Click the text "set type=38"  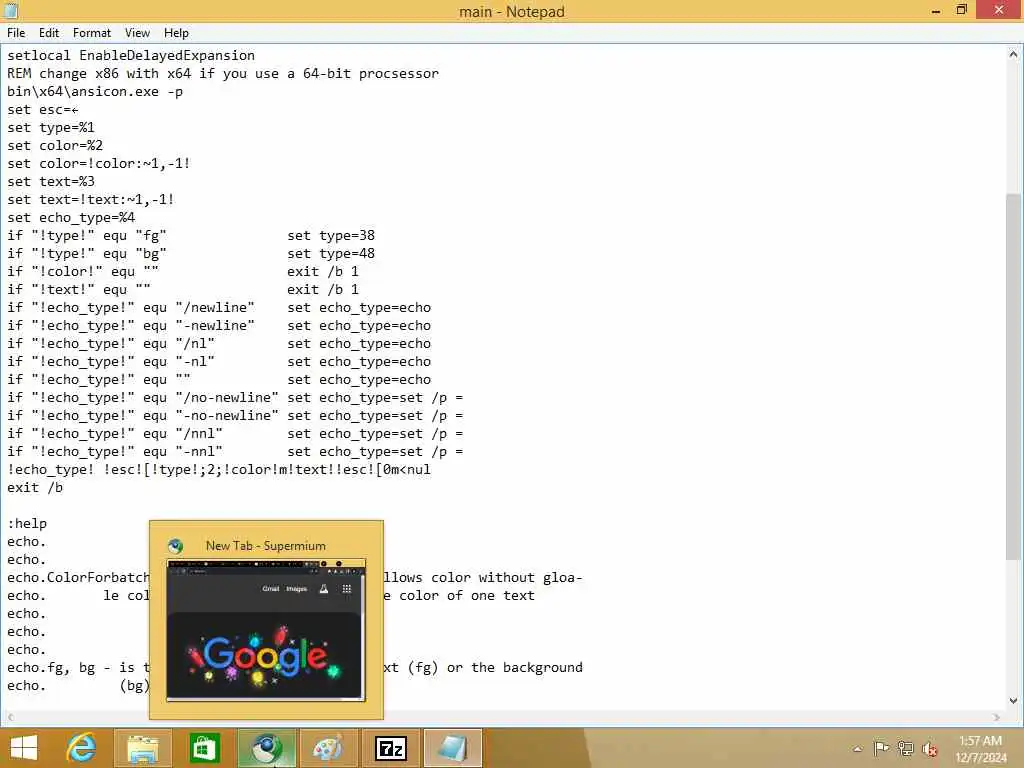pos(331,235)
